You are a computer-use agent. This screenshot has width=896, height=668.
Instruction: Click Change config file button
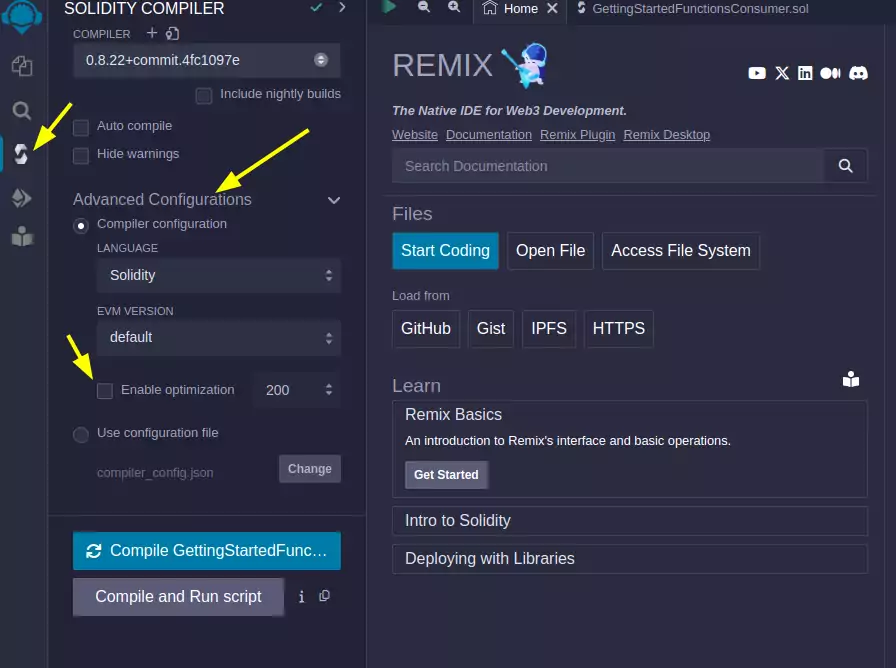(310, 469)
